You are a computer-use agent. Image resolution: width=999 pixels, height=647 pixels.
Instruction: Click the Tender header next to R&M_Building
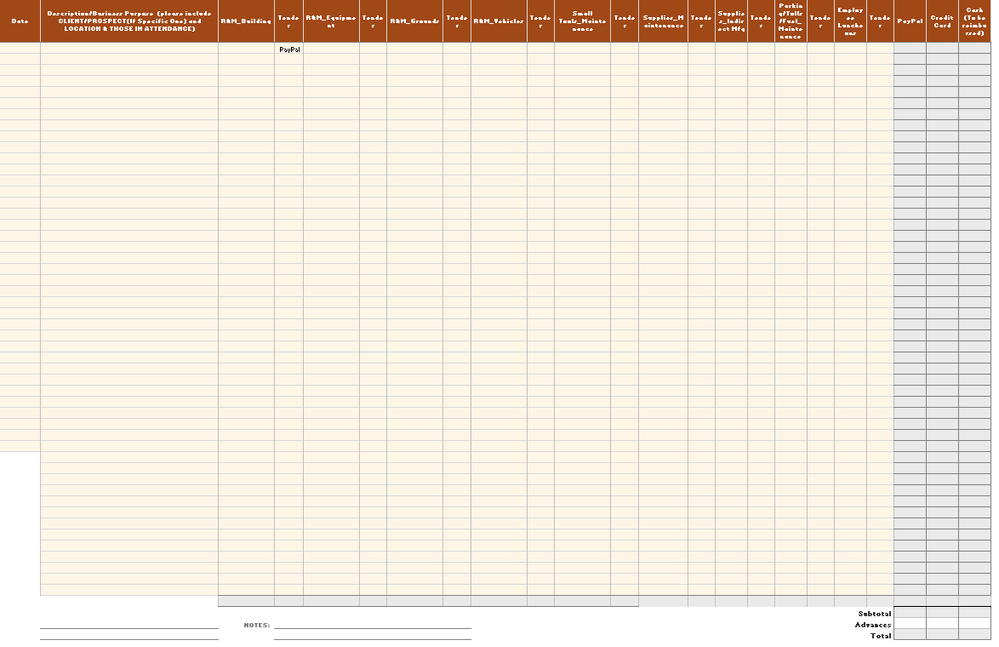pyautogui.click(x=289, y=21)
